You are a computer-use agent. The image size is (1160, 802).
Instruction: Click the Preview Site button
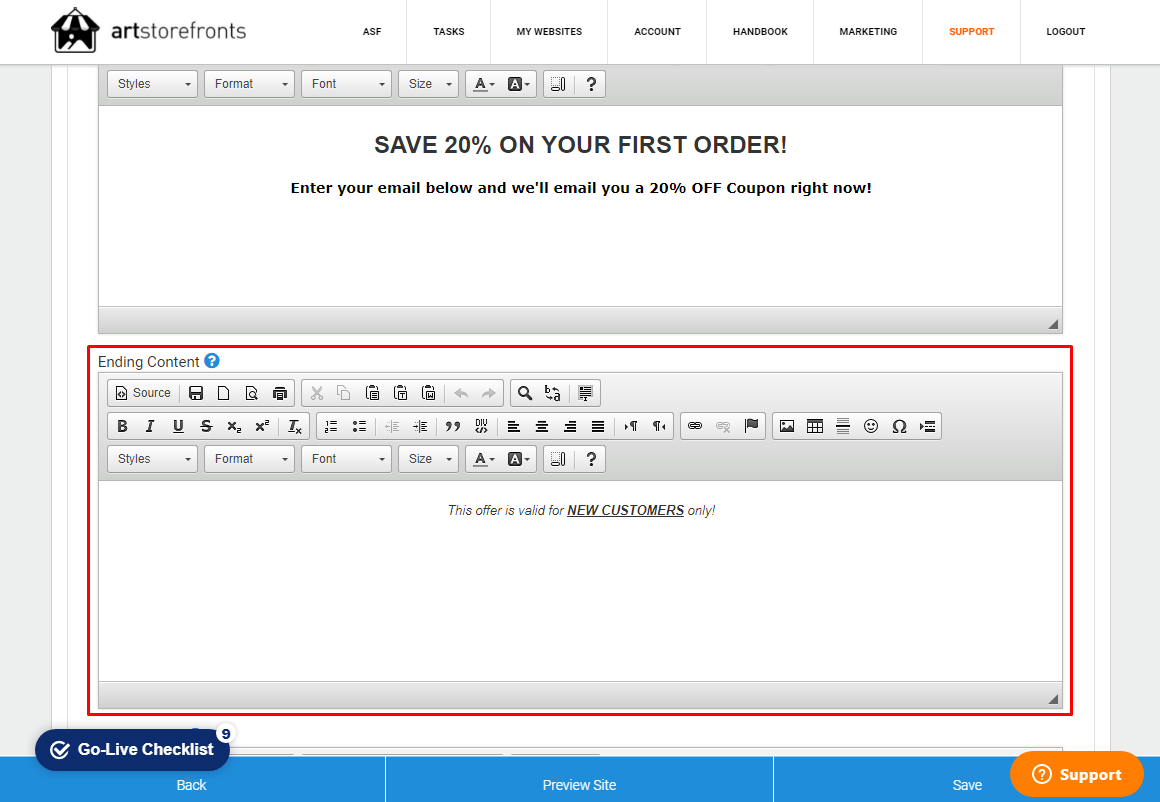[579, 785]
